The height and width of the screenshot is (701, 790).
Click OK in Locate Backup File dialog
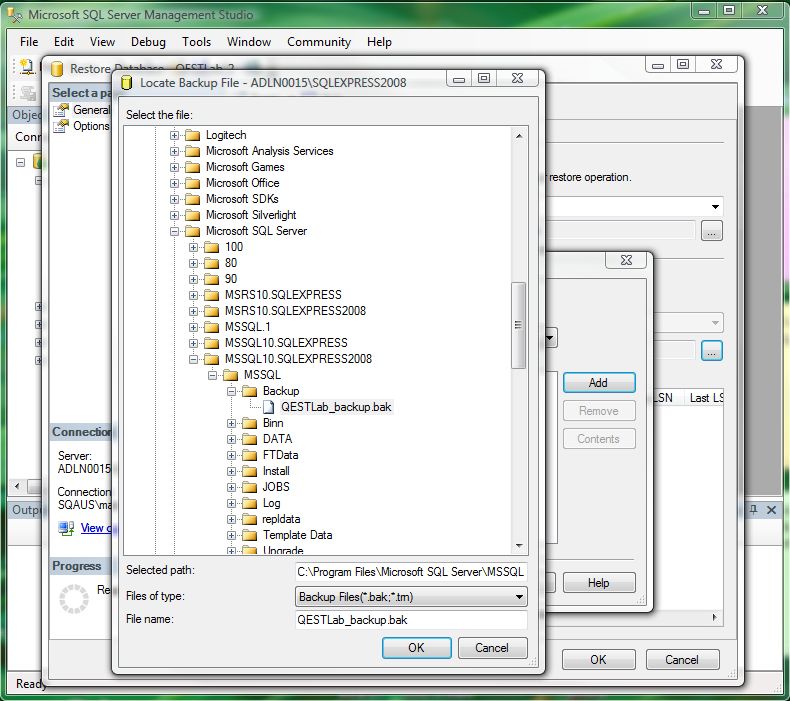pos(416,648)
